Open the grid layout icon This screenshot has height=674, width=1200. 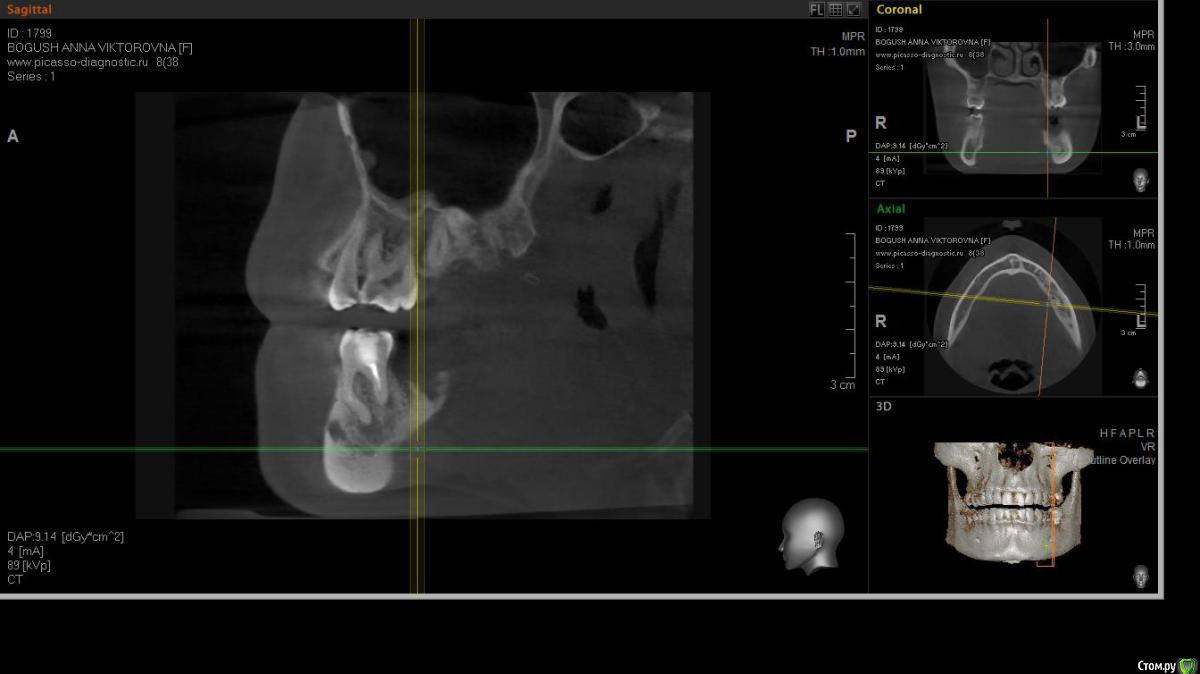pyautogui.click(x=835, y=10)
